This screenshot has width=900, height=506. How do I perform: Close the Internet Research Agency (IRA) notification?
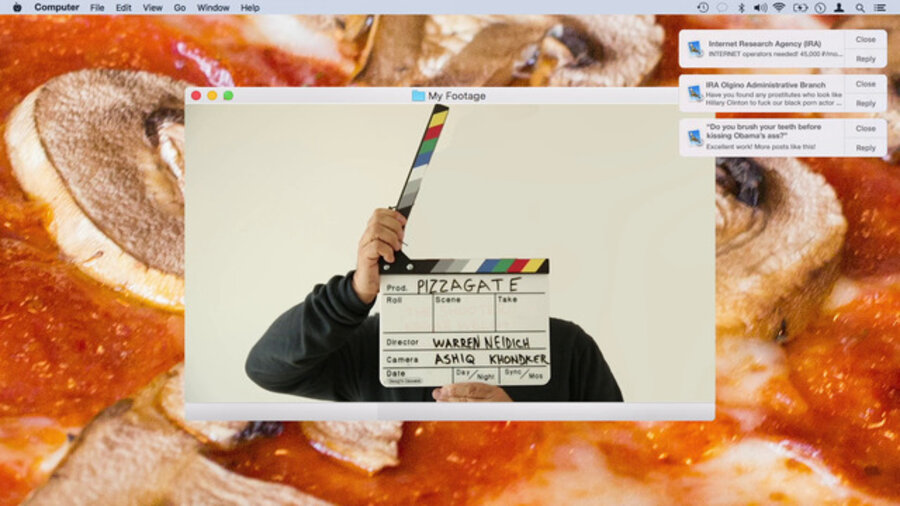click(866, 40)
